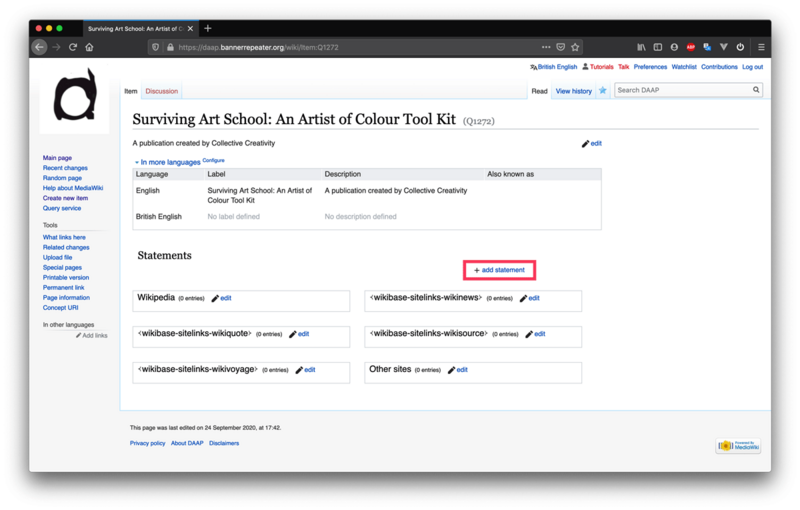Image resolution: width=800 pixels, height=510 pixels.
Task: Click into the Search DAAP field
Action: 680,90
